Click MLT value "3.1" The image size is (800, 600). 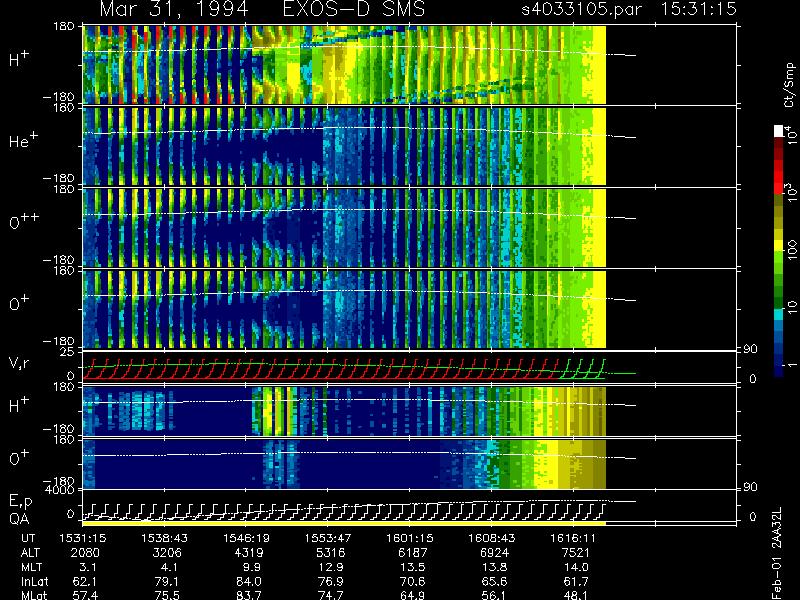pyautogui.click(x=88, y=567)
